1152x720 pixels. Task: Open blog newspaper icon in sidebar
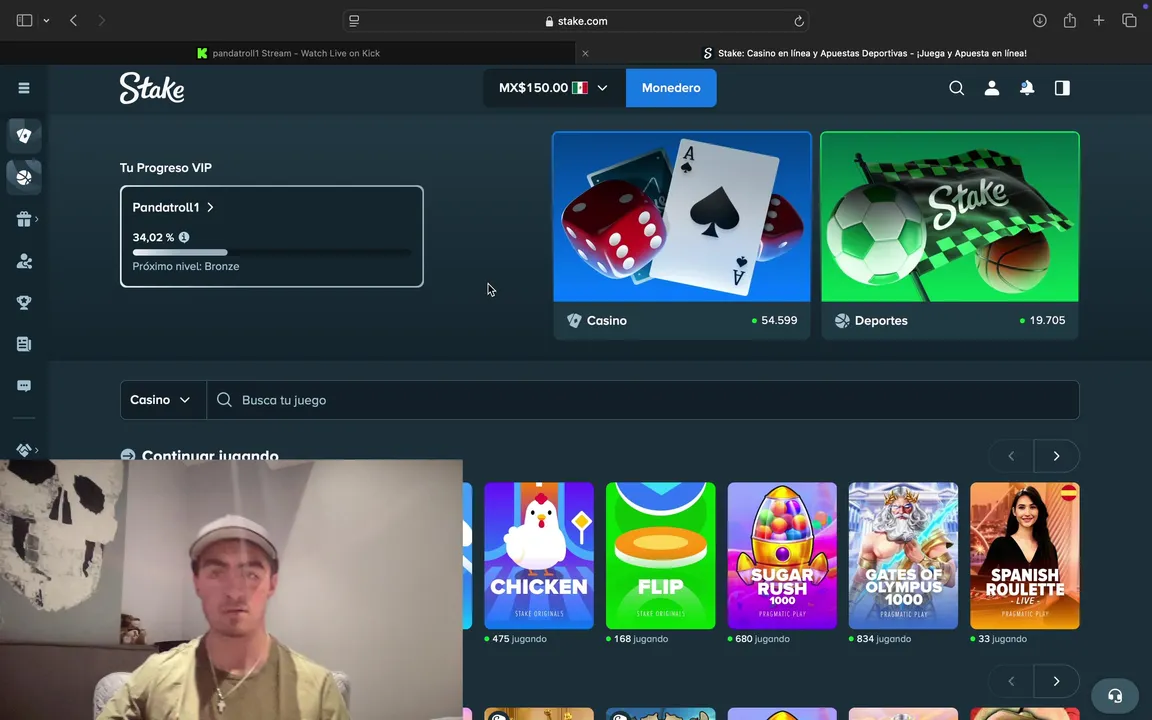(x=24, y=344)
